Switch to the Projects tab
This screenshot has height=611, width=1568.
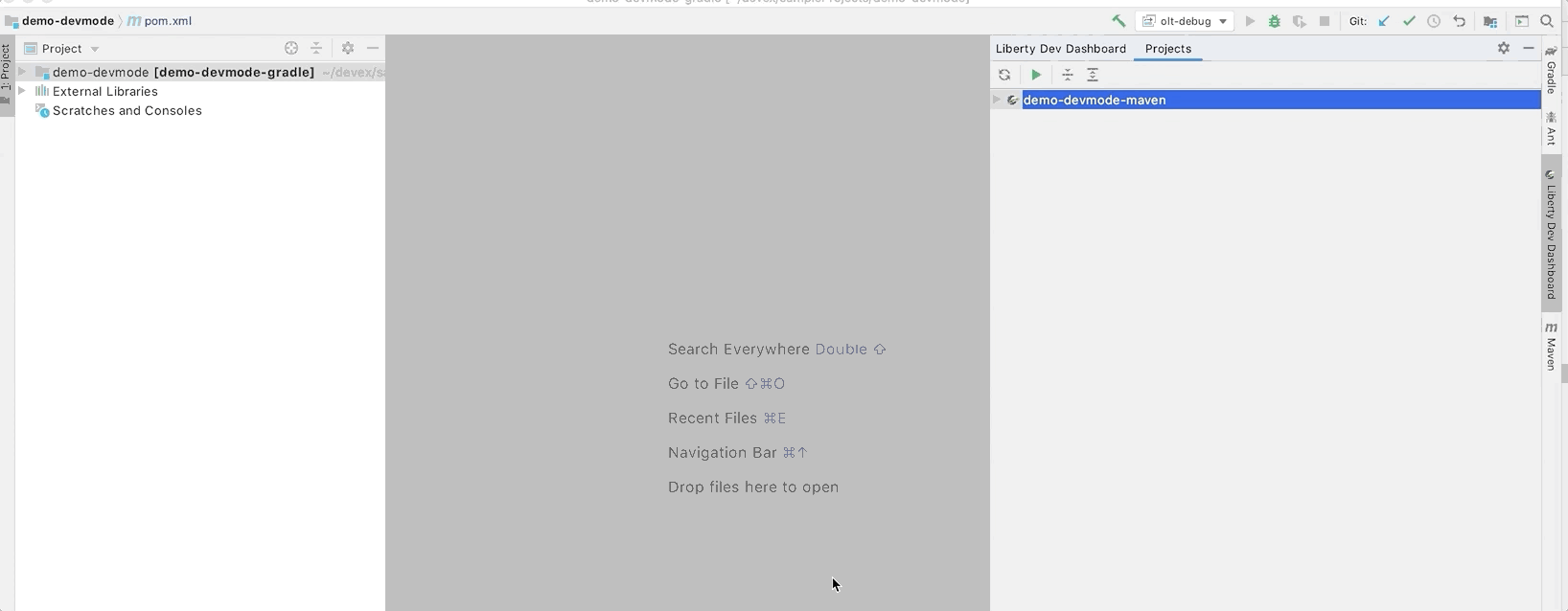pos(1167,49)
